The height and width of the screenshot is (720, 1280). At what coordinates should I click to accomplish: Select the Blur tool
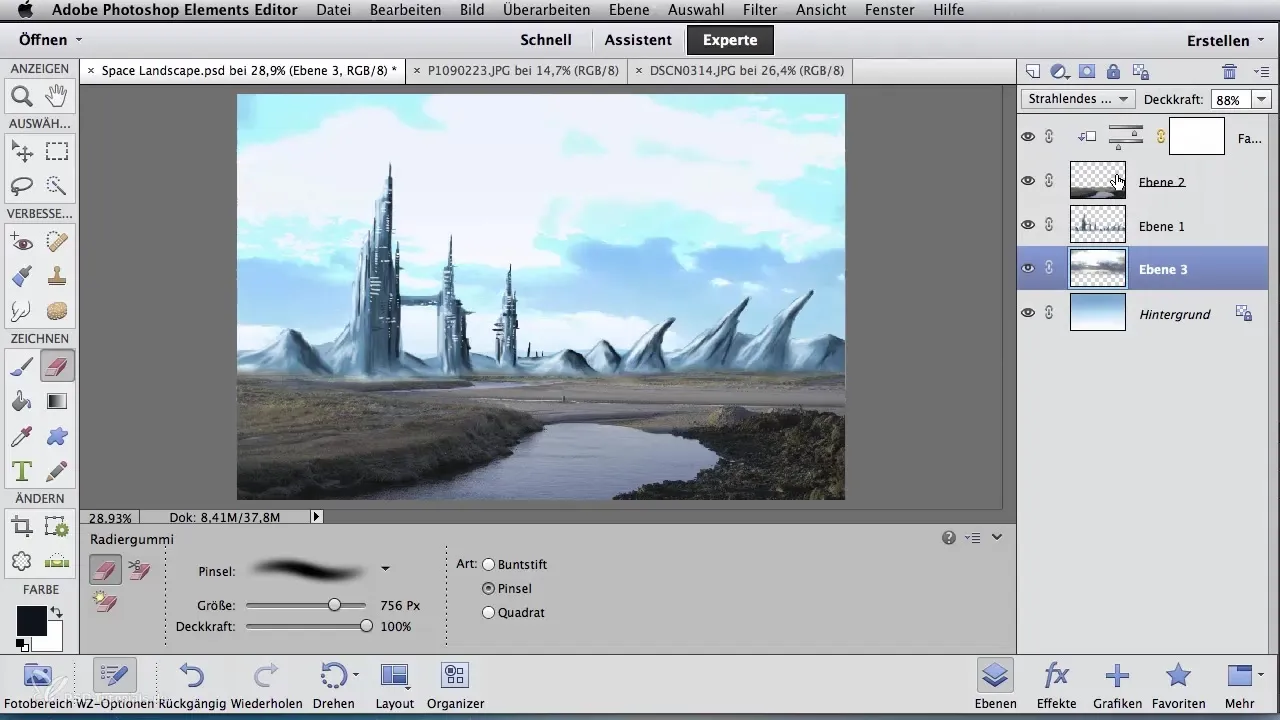click(22, 311)
